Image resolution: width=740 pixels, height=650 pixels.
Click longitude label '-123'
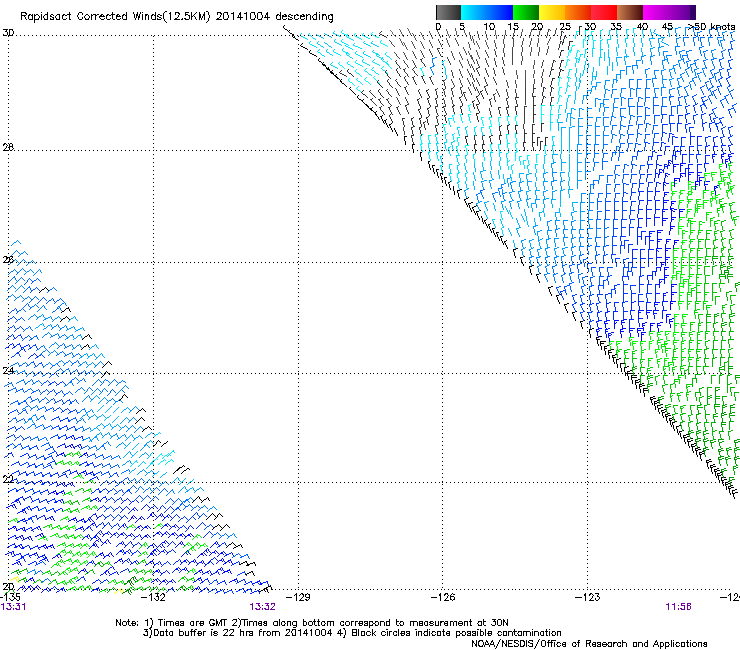(587, 597)
